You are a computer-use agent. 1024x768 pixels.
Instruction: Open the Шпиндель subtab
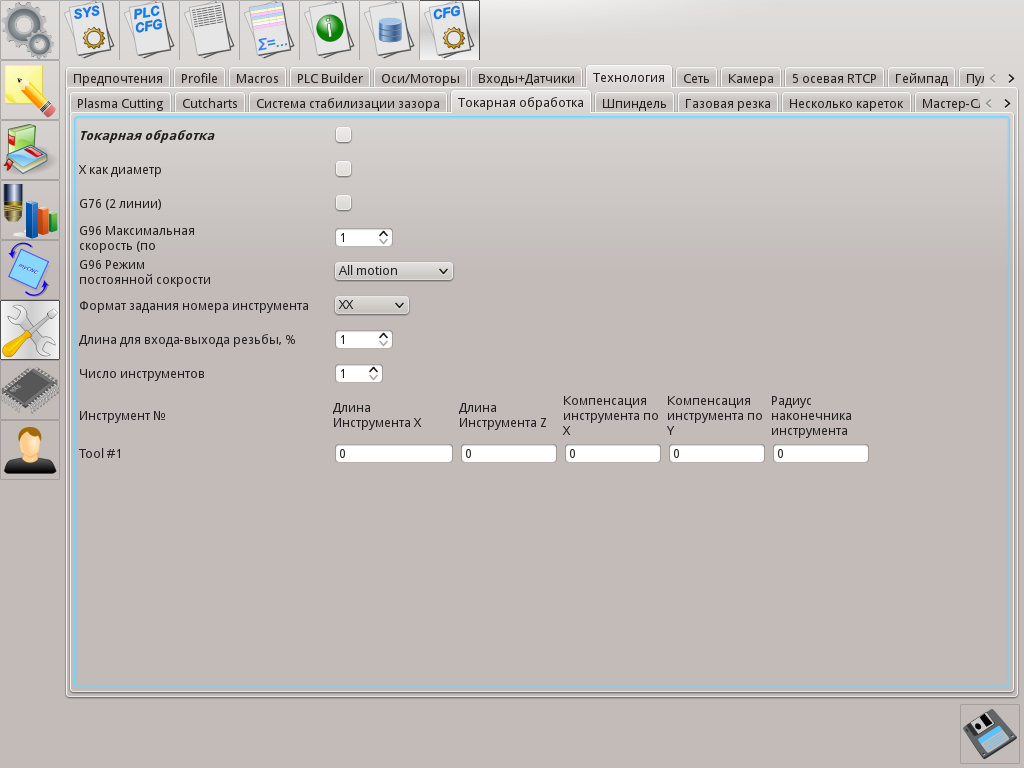(x=634, y=103)
